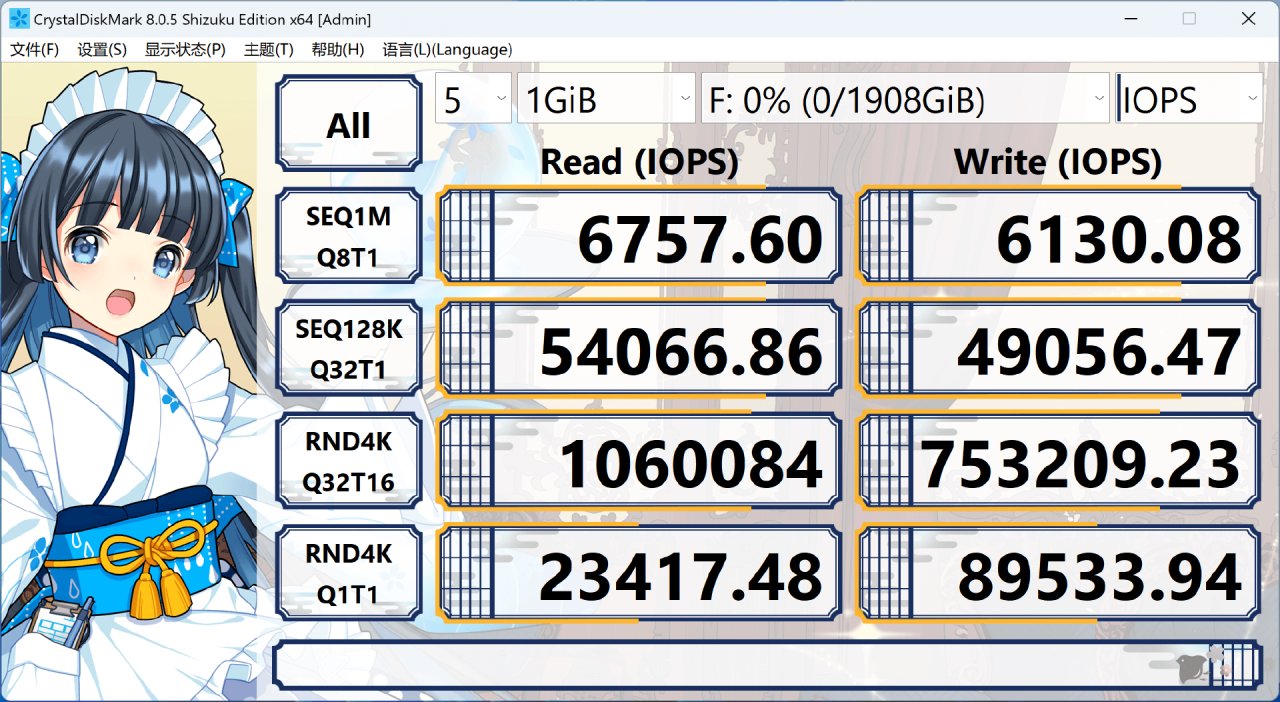Click the SEQ128K write value 49056.47

pyautogui.click(x=1059, y=349)
